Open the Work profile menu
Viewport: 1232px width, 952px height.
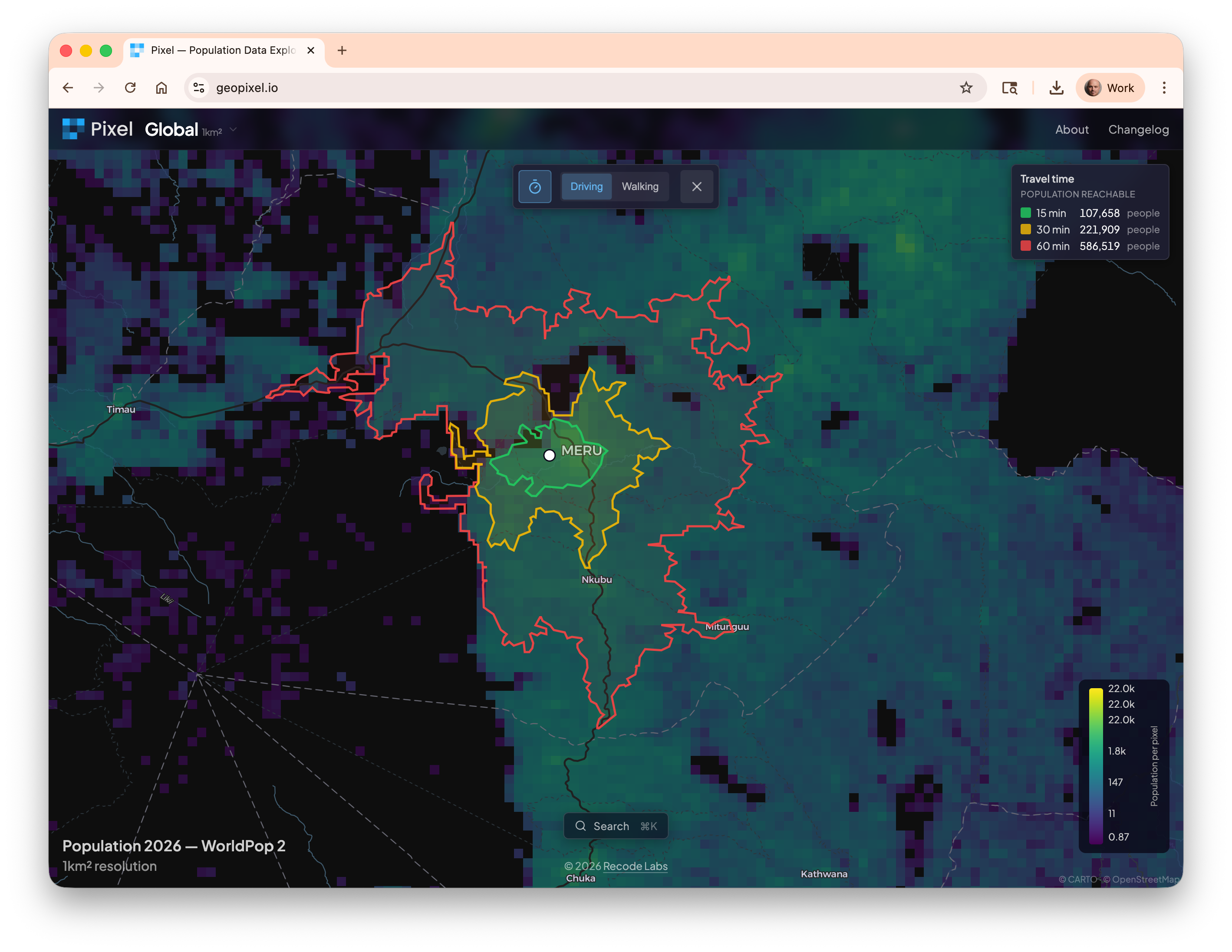coord(1110,87)
